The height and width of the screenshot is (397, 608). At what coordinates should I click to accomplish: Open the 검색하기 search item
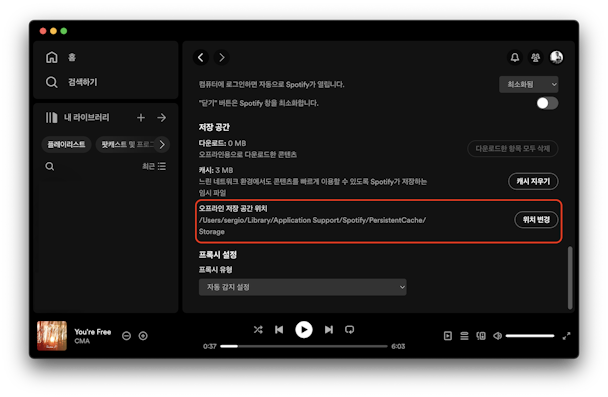71,82
